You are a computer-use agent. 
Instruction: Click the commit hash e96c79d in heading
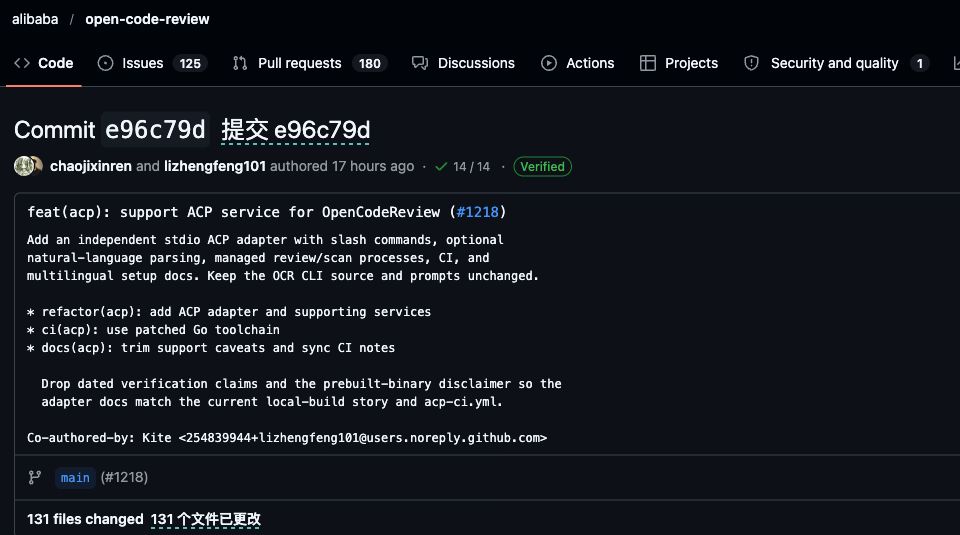156,130
